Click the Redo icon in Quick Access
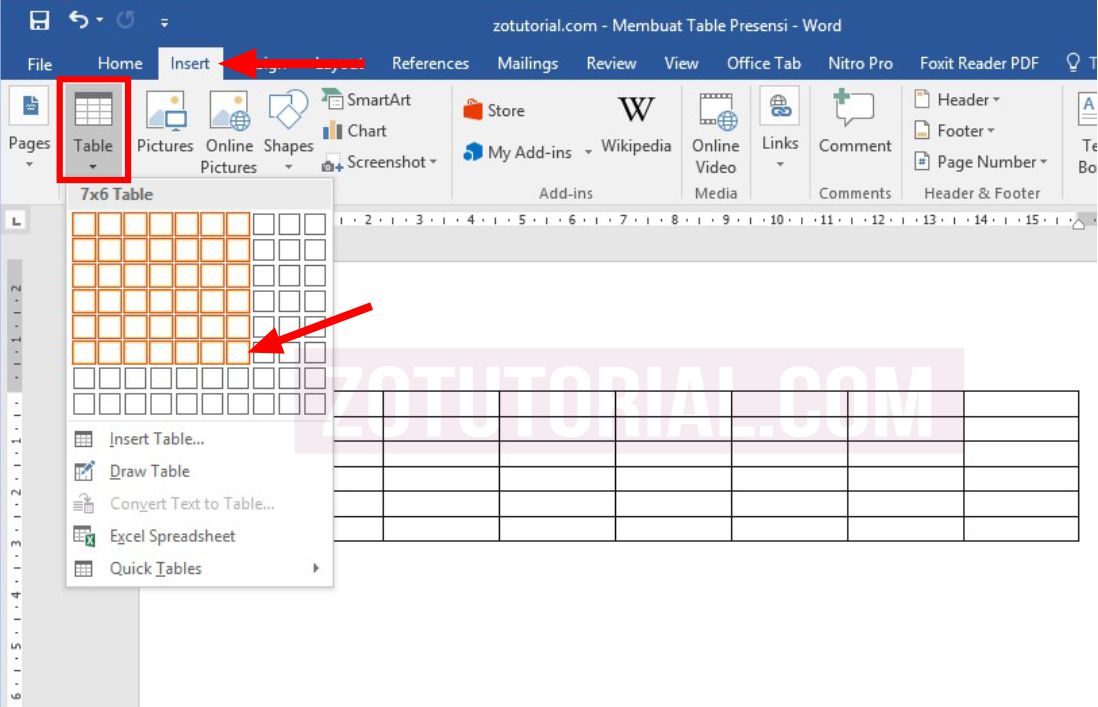This screenshot has width=1098, height=707. point(125,20)
